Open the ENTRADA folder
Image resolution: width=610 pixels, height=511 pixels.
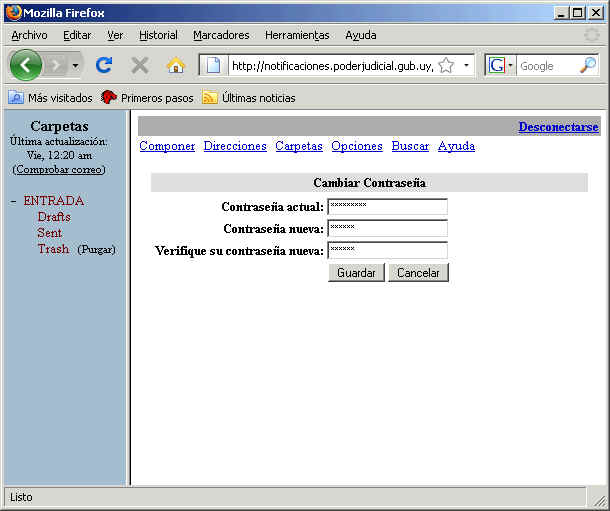pos(54,201)
